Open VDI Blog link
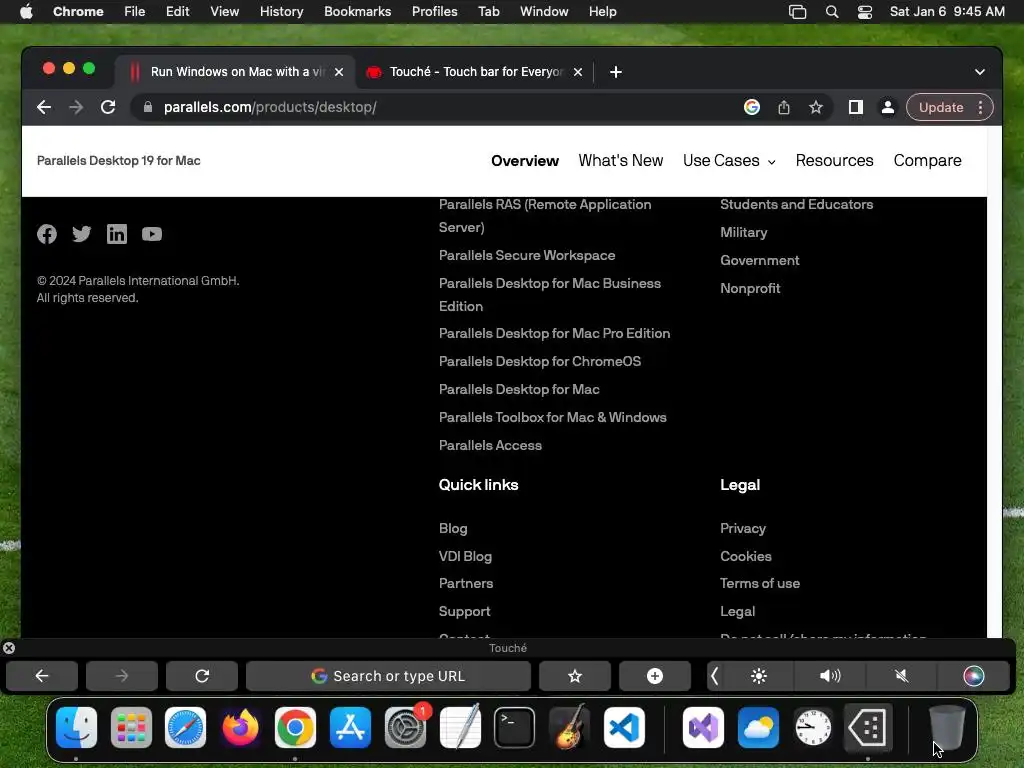The image size is (1024, 768). point(466,556)
